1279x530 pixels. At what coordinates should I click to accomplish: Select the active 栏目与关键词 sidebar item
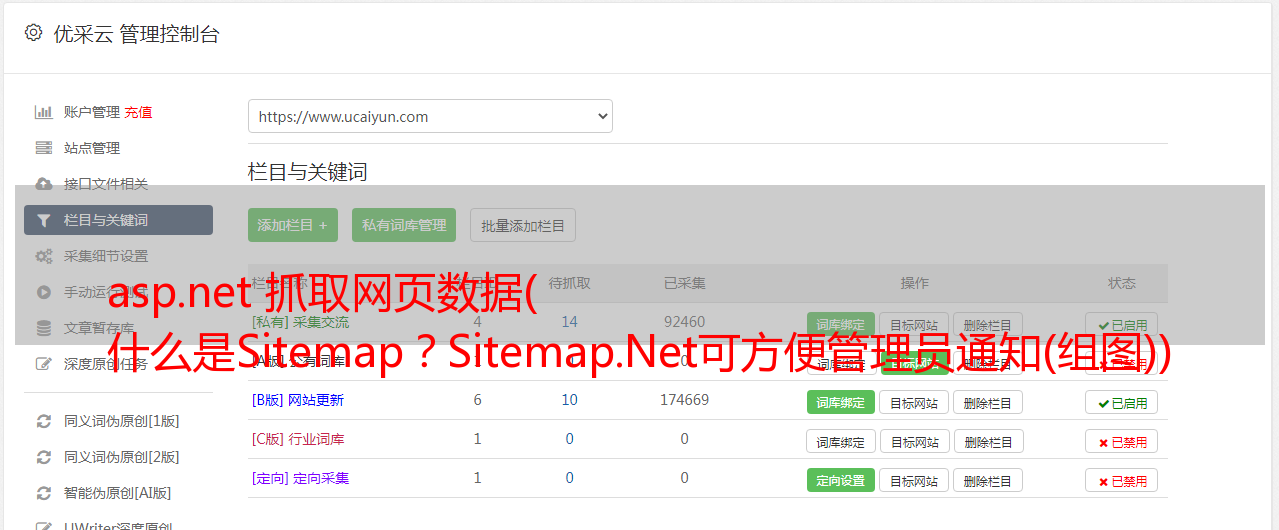(x=118, y=220)
